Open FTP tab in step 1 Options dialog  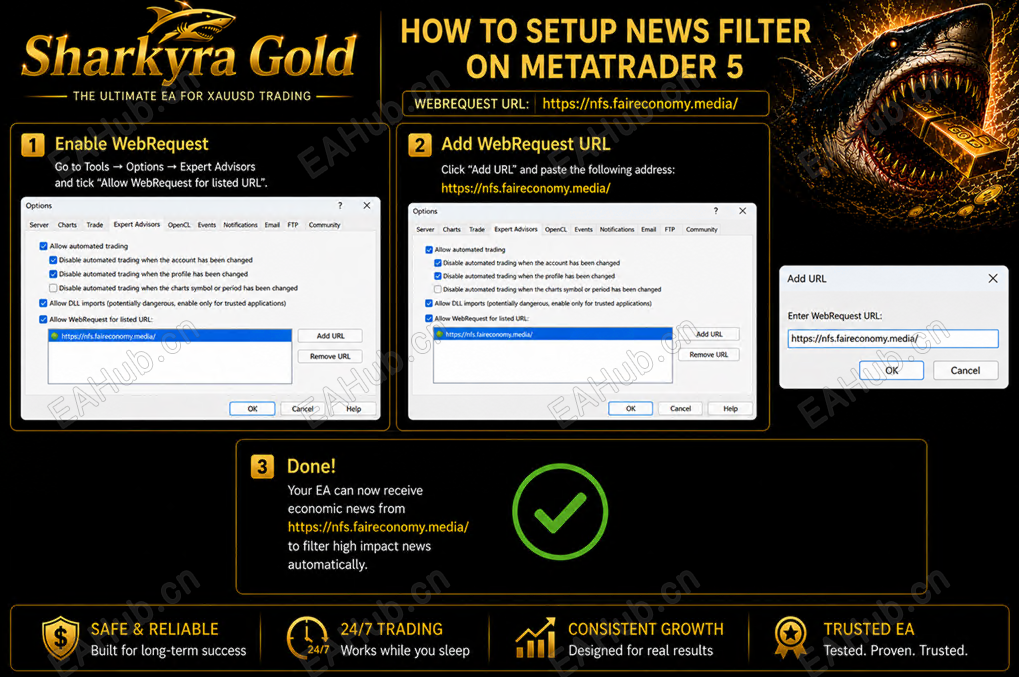[293, 225]
